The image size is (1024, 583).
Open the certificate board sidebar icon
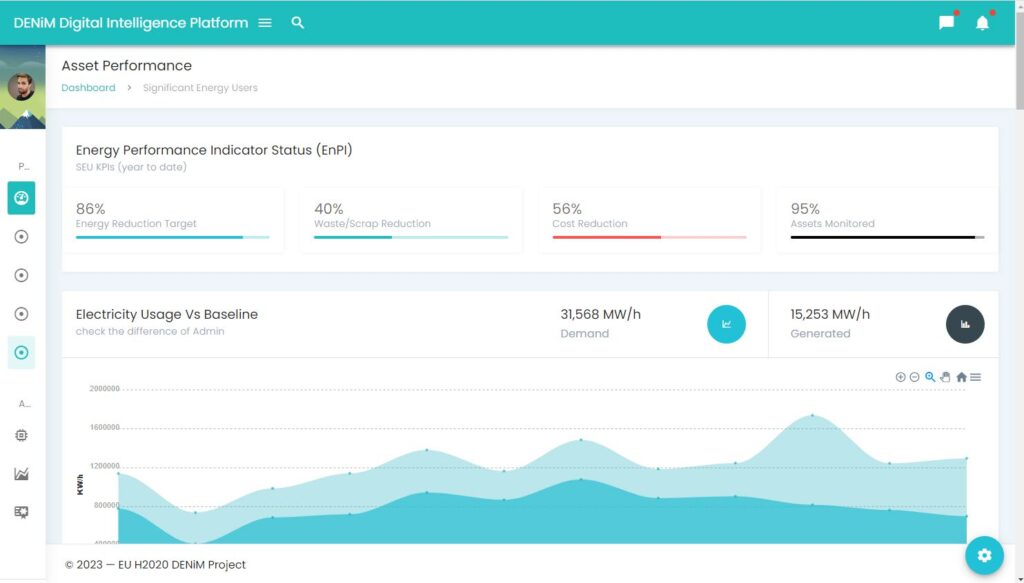tap(21, 512)
